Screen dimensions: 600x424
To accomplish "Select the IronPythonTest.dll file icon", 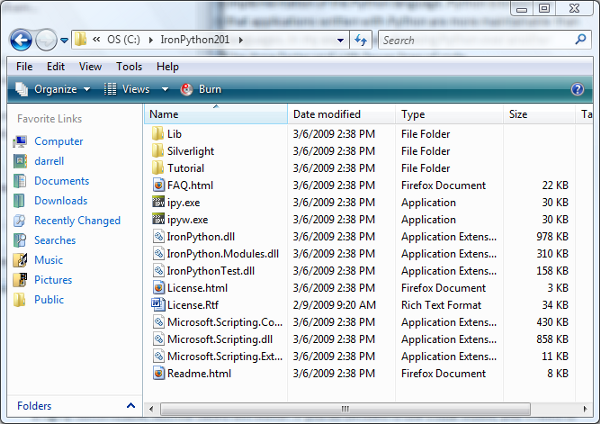I will (158, 271).
